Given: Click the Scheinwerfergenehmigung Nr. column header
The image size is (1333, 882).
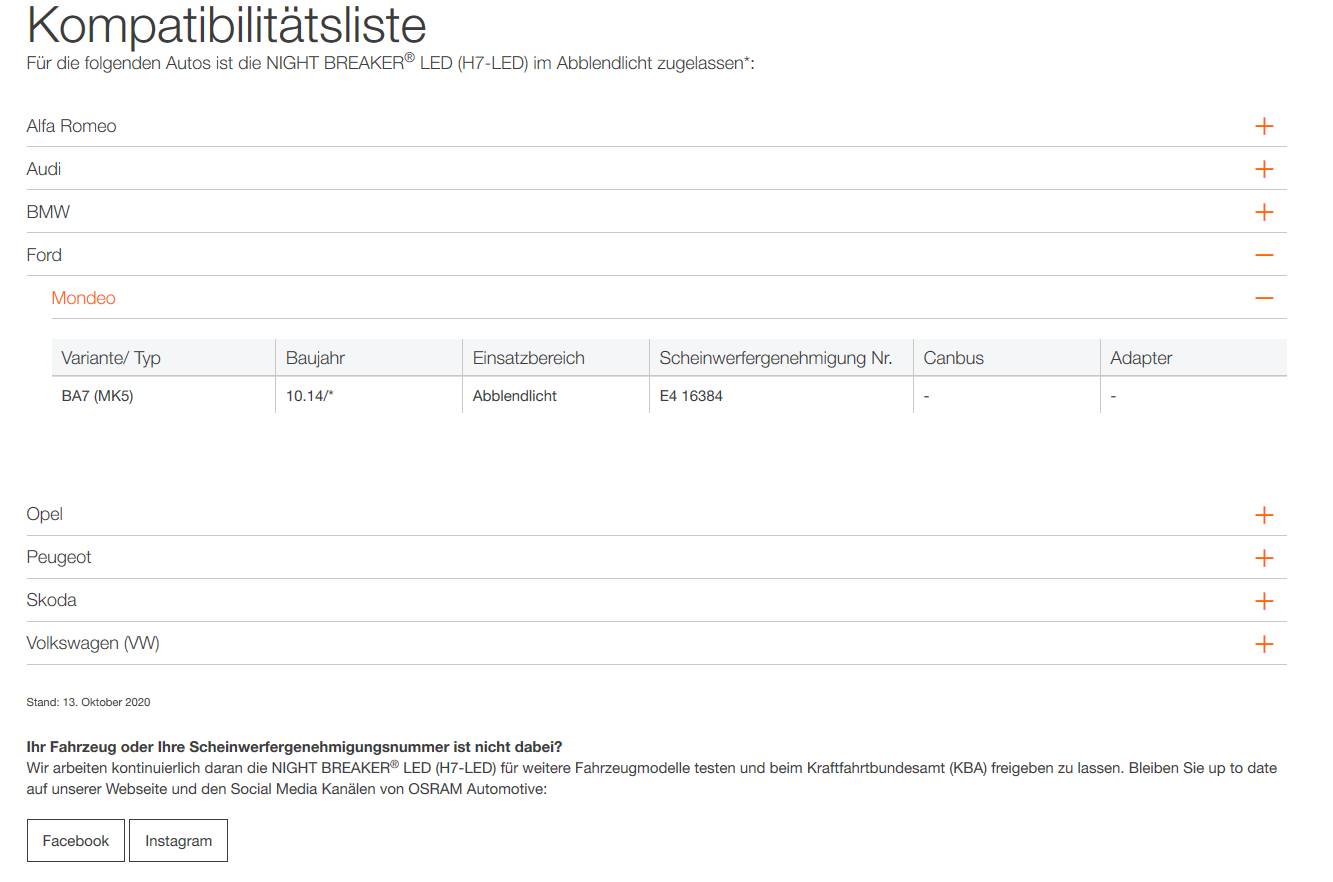Looking at the screenshot, I should pos(775,358).
